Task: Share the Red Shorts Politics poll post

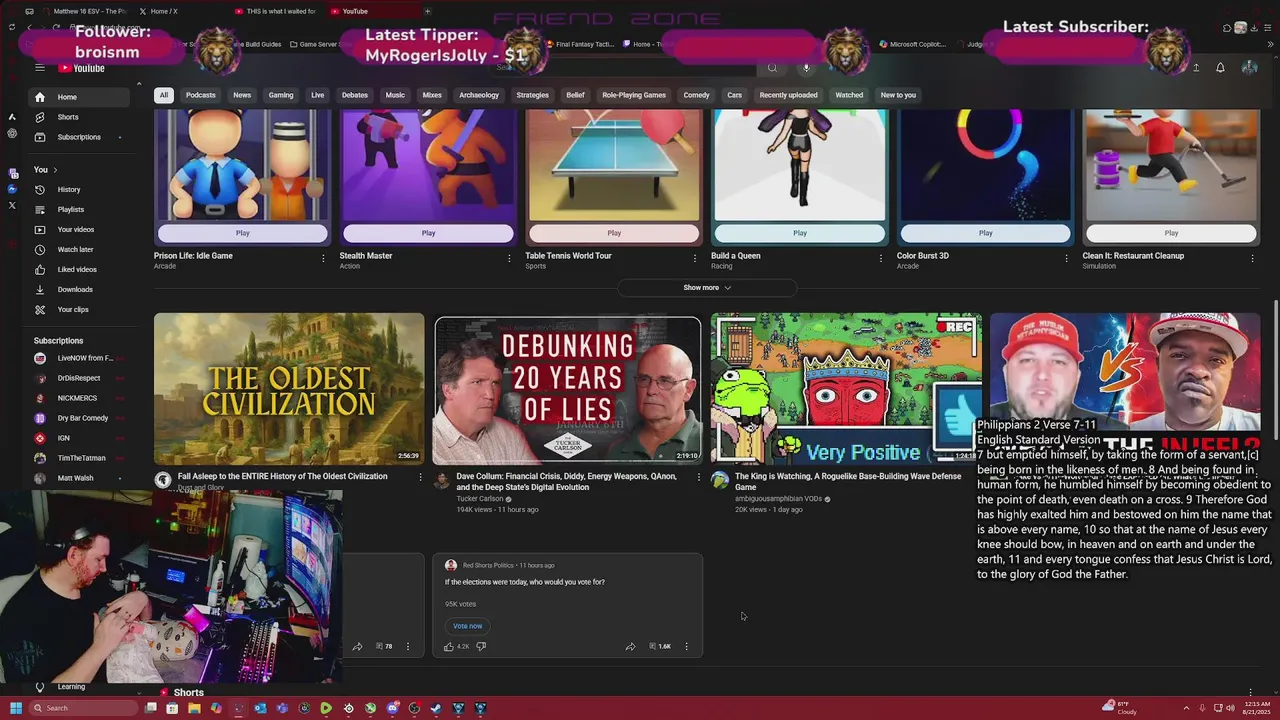Action: tap(630, 646)
